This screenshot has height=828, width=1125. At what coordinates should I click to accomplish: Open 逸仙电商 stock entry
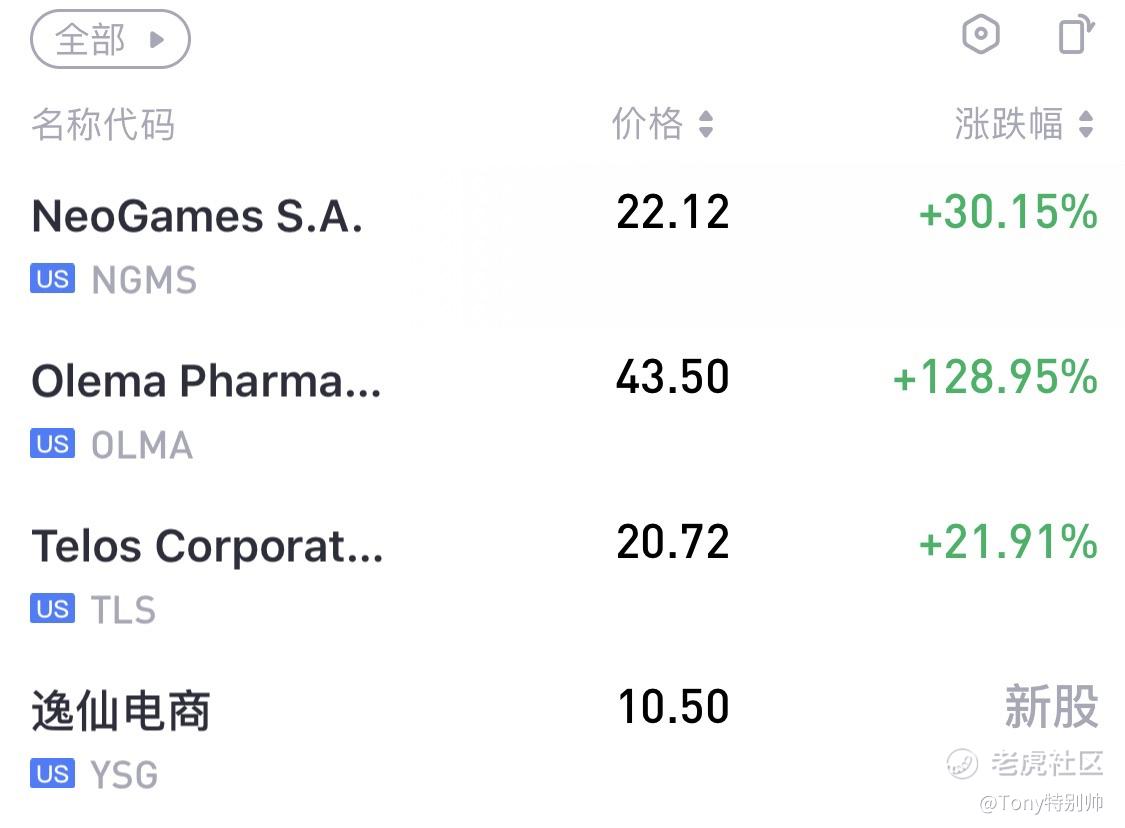point(562,739)
